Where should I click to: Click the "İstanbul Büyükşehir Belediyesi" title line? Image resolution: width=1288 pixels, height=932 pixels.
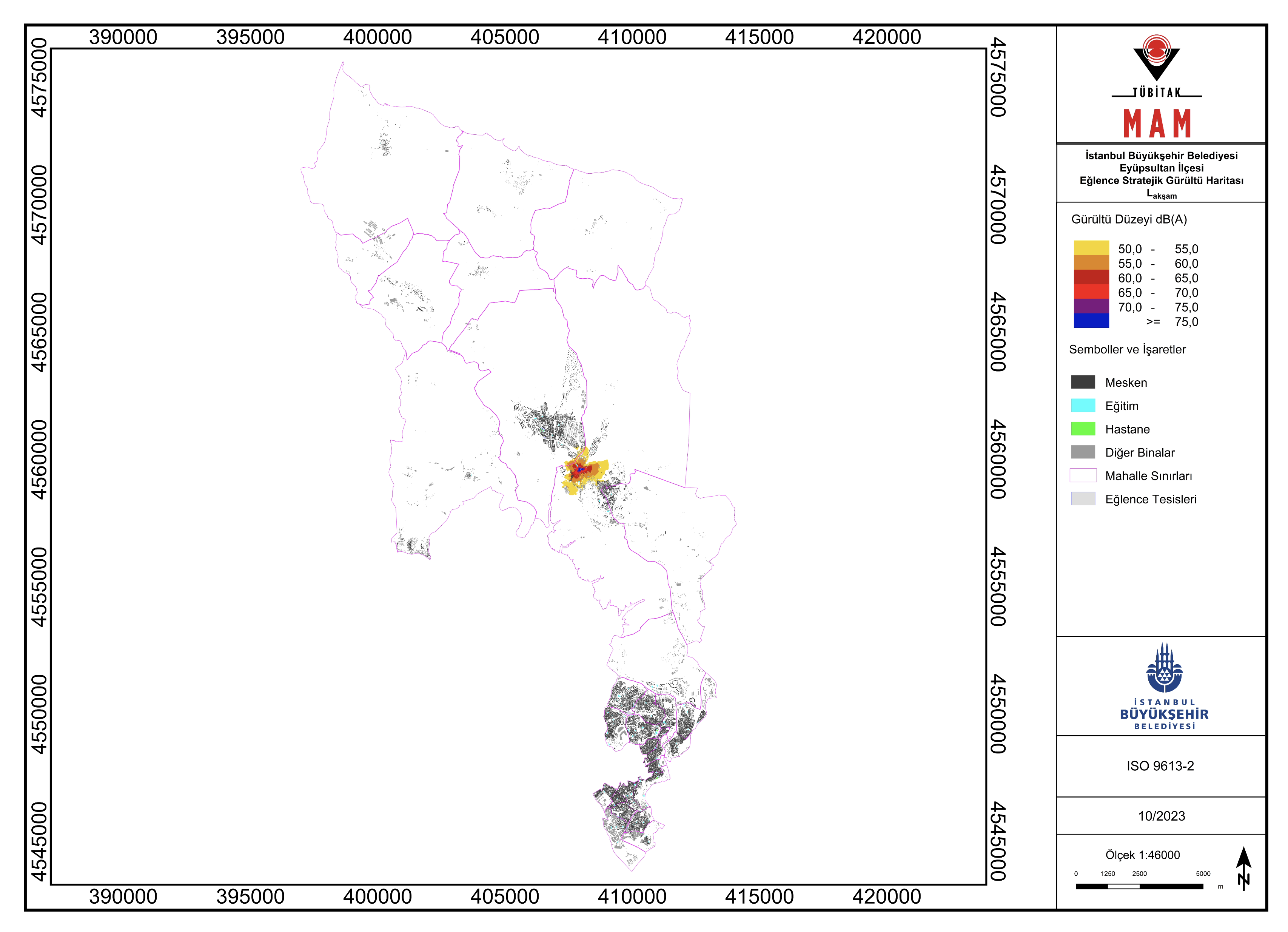(x=1162, y=156)
